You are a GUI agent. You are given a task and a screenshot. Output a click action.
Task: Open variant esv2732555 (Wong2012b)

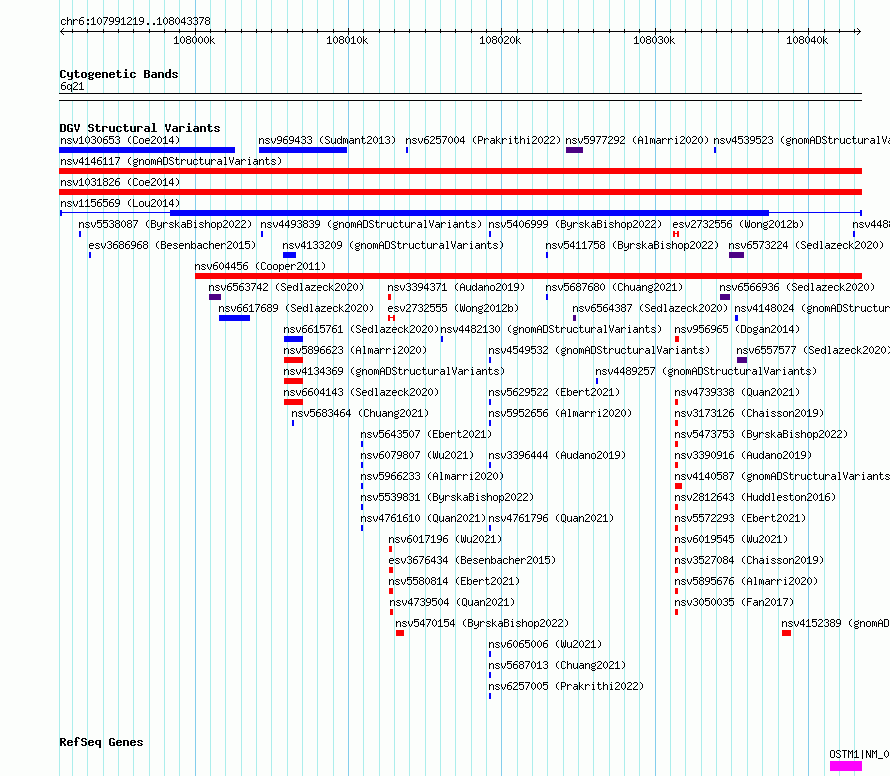[453, 308]
